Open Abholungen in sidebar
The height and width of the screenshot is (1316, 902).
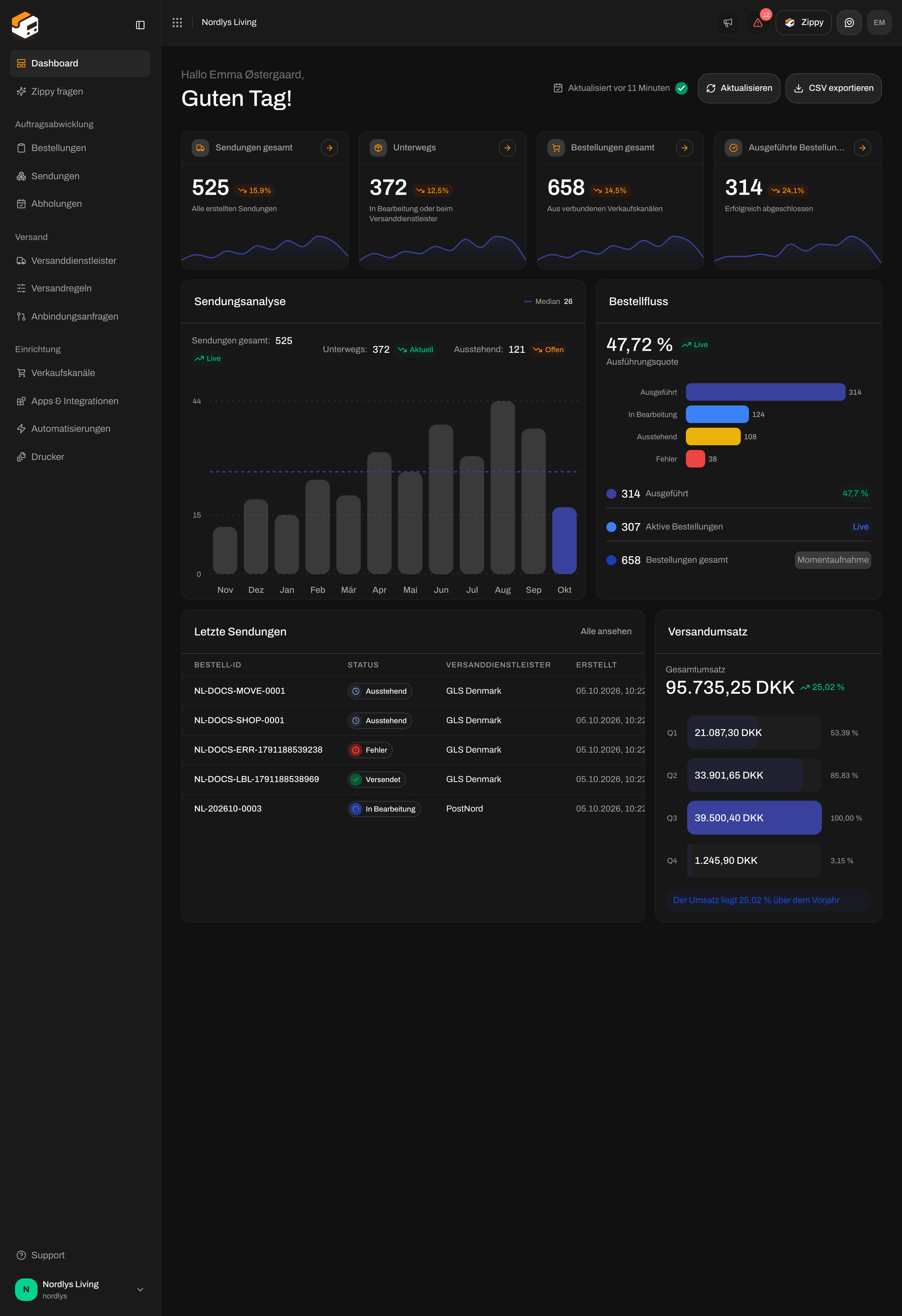(x=80, y=204)
